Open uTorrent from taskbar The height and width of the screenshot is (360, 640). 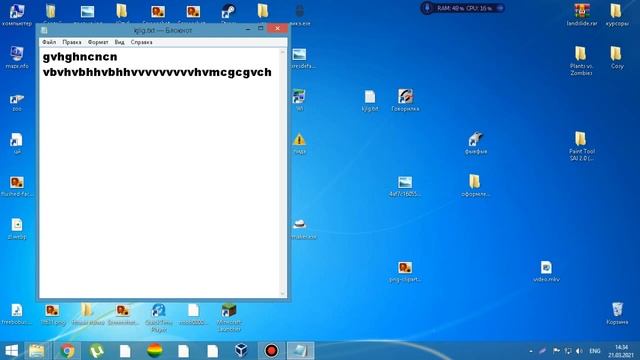tap(96, 351)
